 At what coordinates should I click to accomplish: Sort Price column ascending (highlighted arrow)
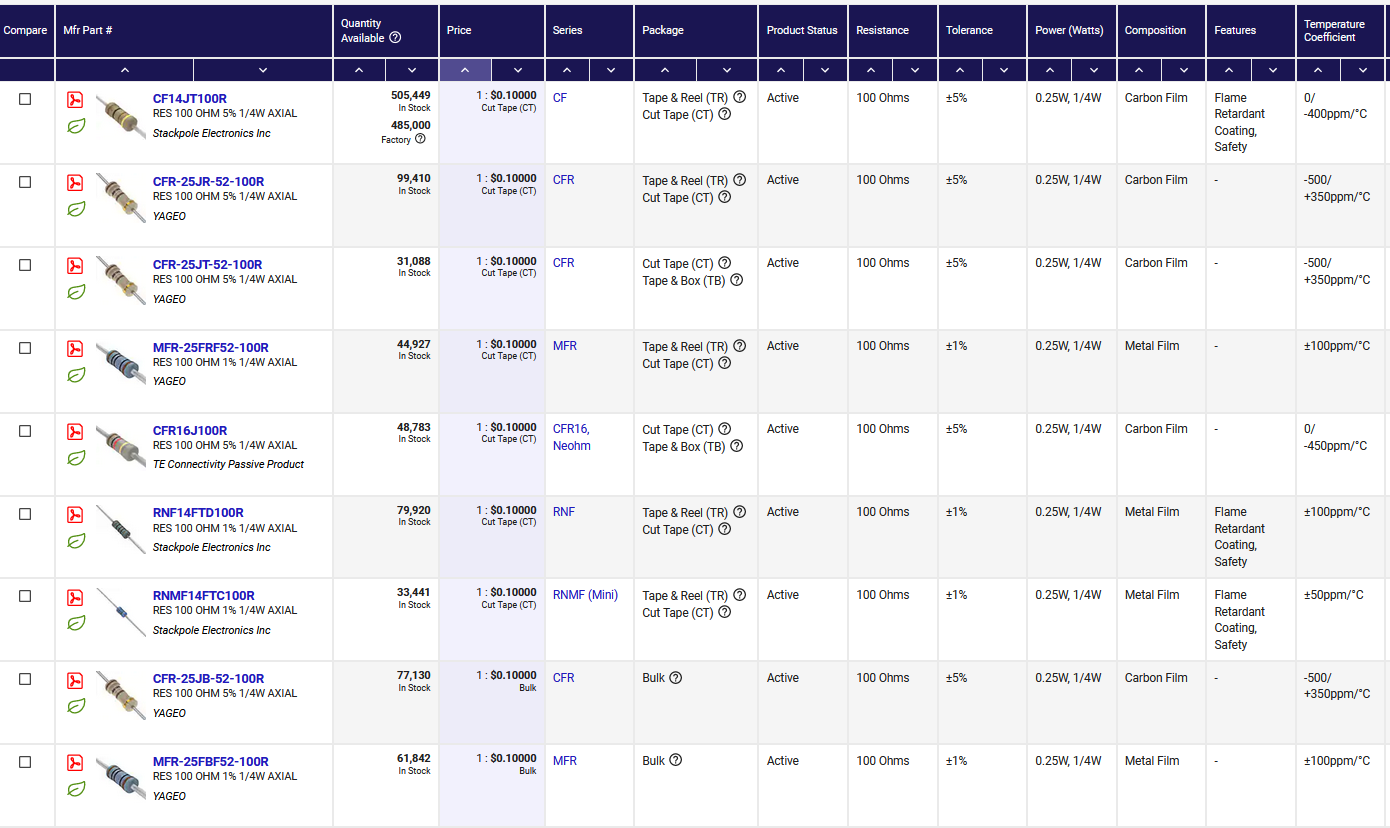pos(465,70)
